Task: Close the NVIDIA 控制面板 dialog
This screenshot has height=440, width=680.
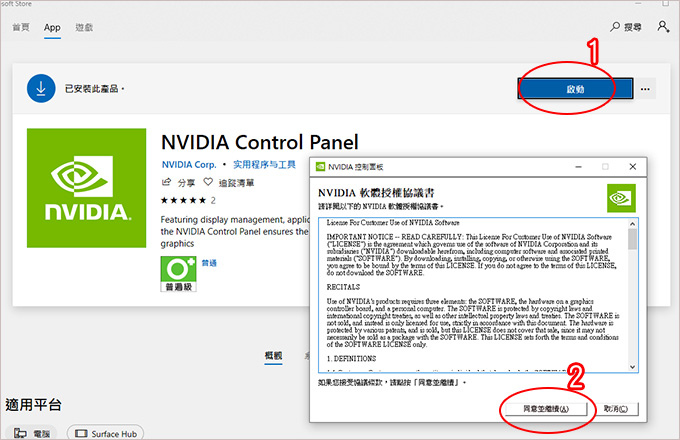Action: point(633,167)
